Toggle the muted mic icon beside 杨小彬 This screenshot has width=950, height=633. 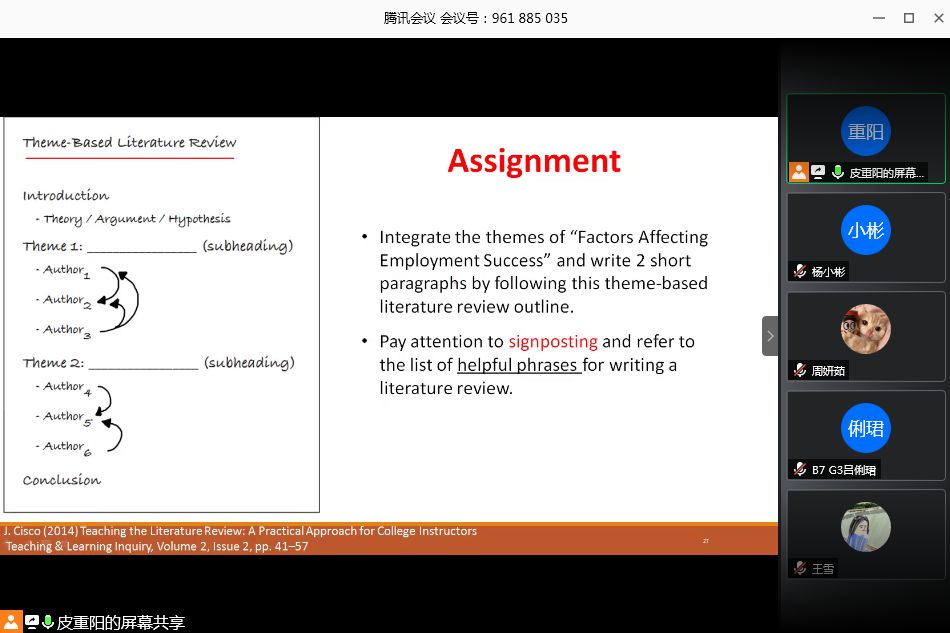(799, 271)
